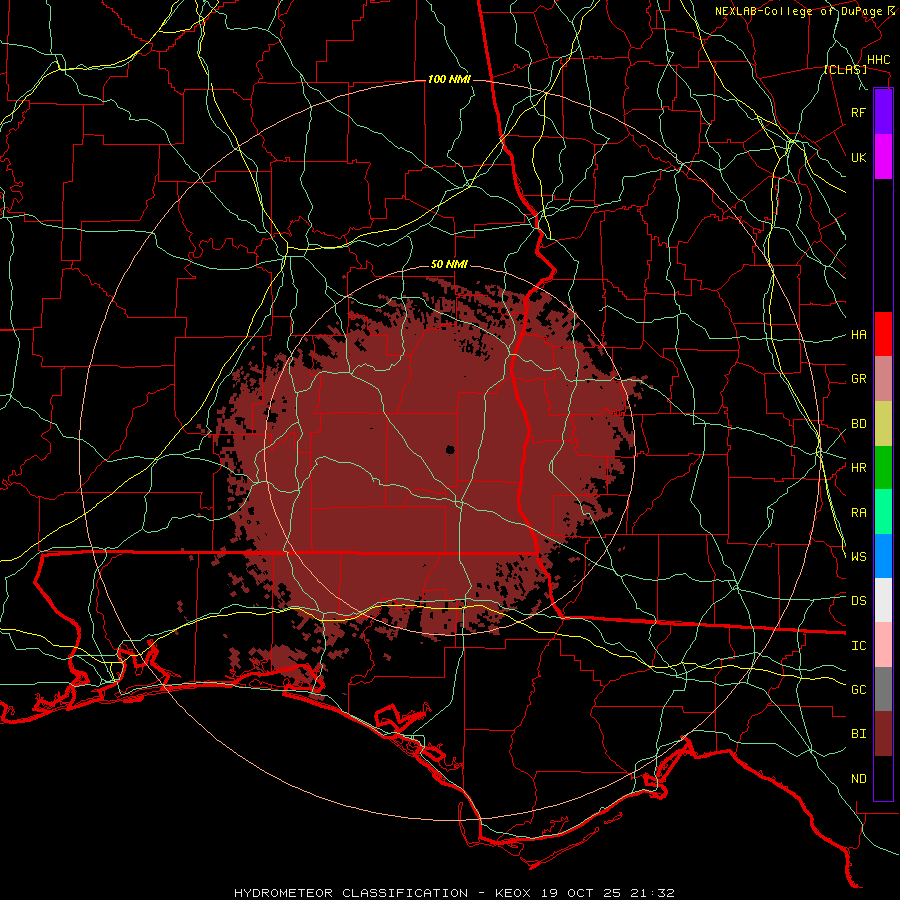Click the GR legend label text
This screenshot has height=900, width=900.
coord(858,379)
